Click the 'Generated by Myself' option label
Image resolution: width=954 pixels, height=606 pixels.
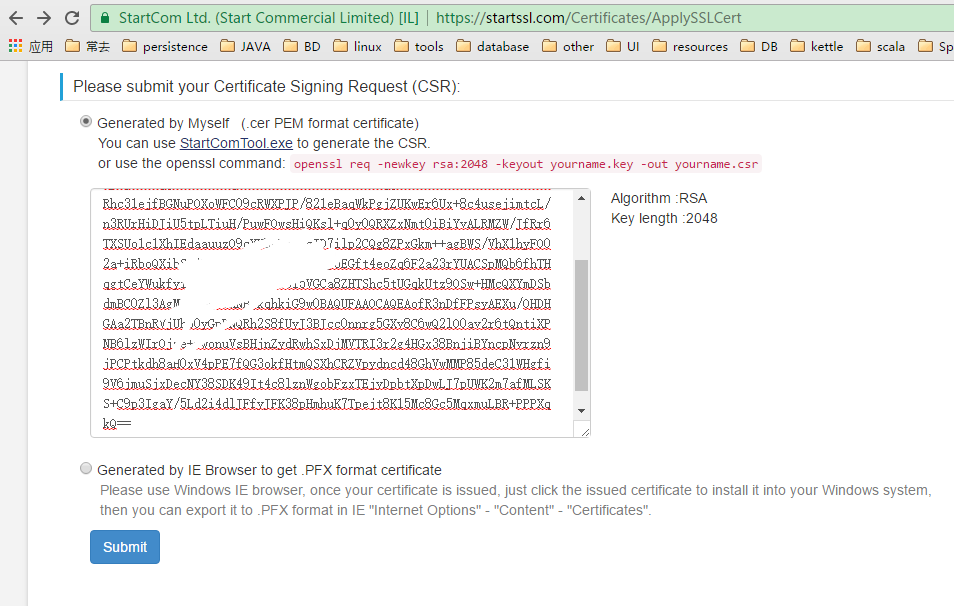(258, 124)
